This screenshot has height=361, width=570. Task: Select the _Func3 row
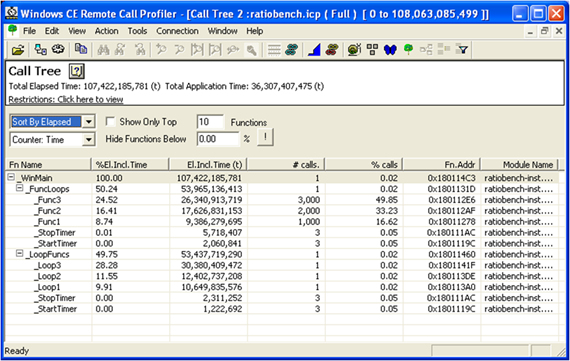click(282, 200)
